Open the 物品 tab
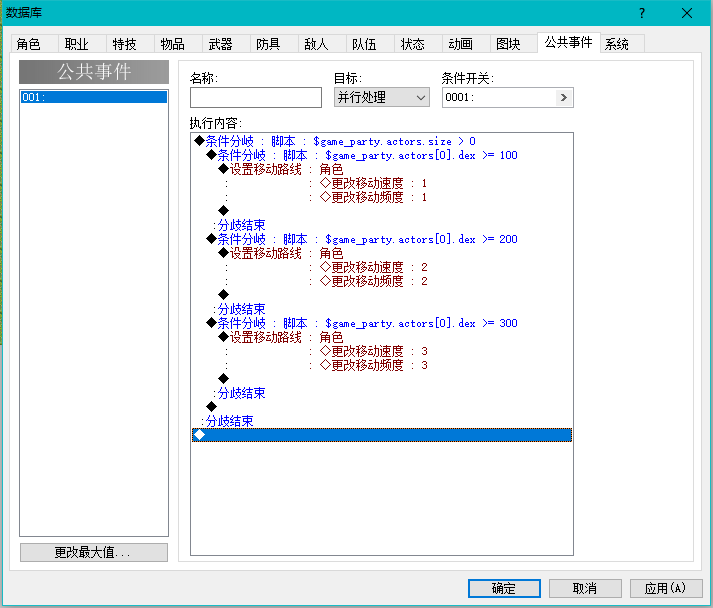Screen dimensions: 713x608 [178, 44]
